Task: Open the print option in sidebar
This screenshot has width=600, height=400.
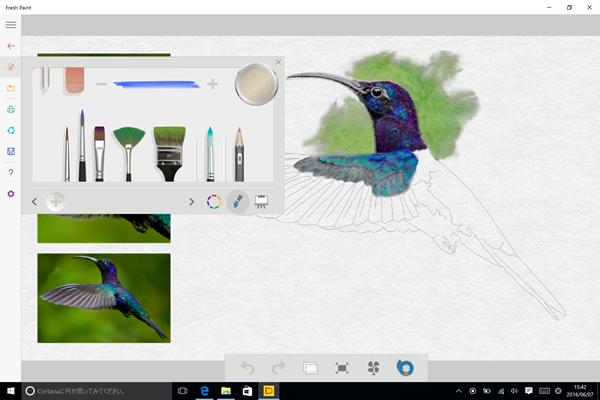Action: pos(10,109)
